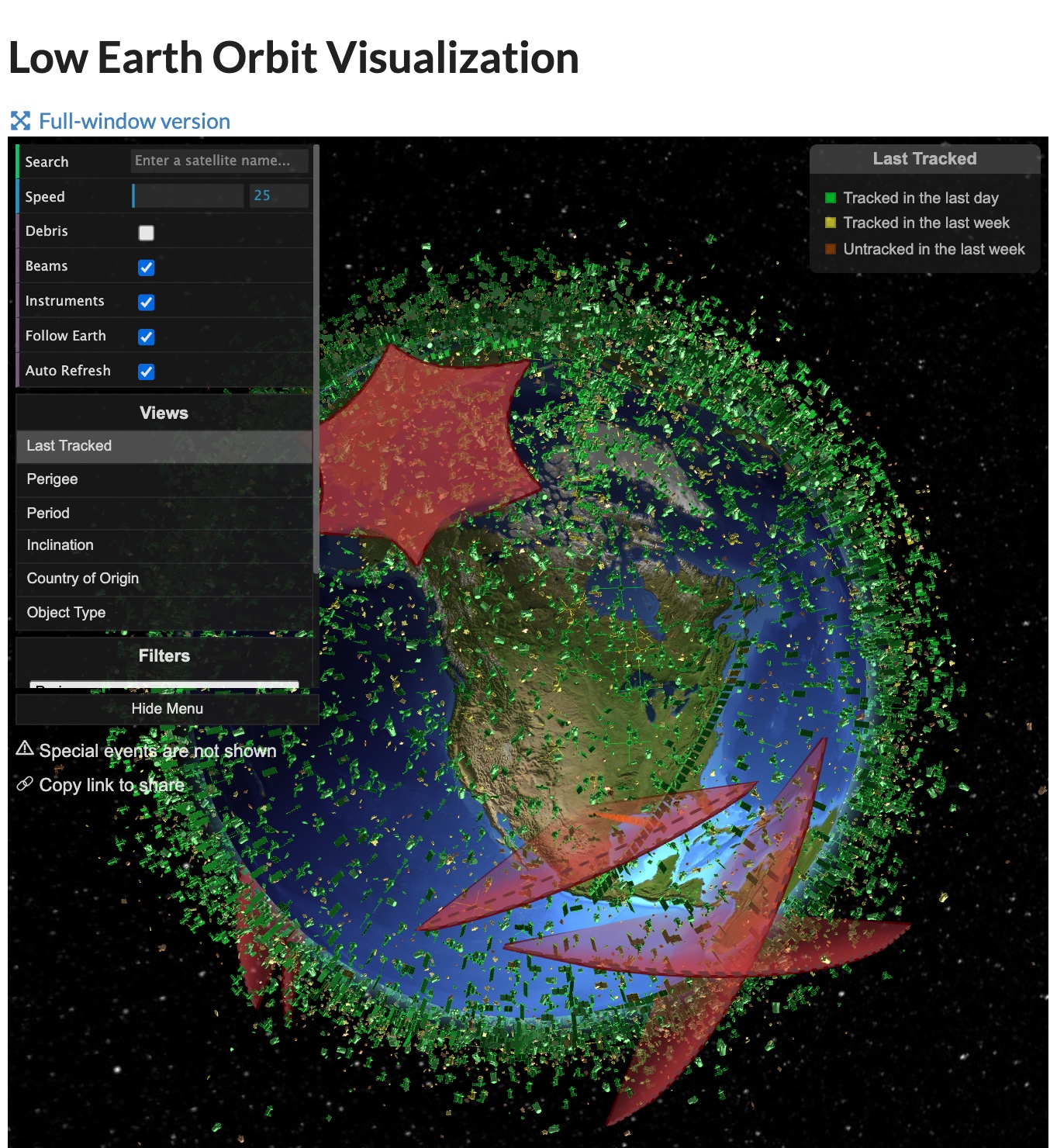The width and height of the screenshot is (1050, 1148).
Task: Click the Speed value box showing 25
Action: 278,195
